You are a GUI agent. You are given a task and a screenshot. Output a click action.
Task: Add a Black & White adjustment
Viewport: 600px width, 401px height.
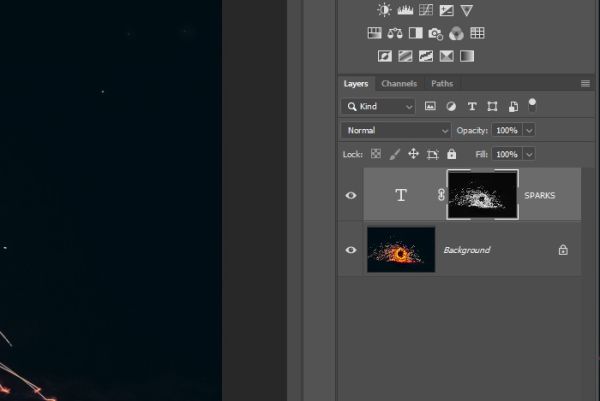(416, 33)
